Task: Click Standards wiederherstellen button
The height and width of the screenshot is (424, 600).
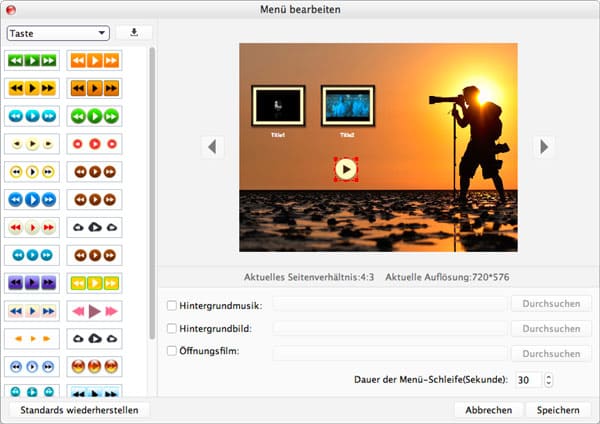Action: [x=79, y=410]
